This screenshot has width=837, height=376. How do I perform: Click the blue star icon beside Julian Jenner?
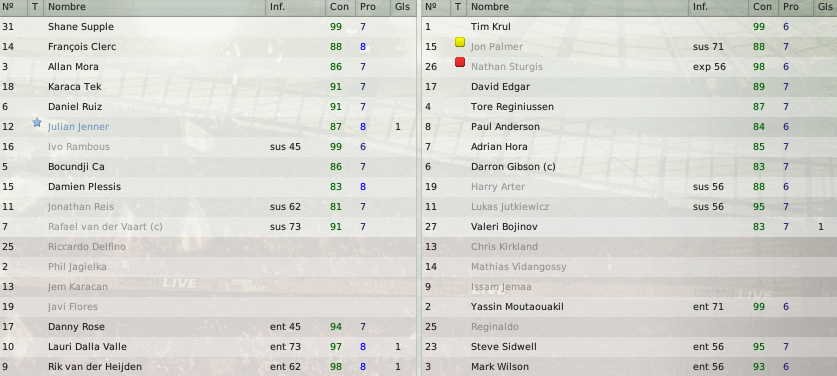click(37, 123)
